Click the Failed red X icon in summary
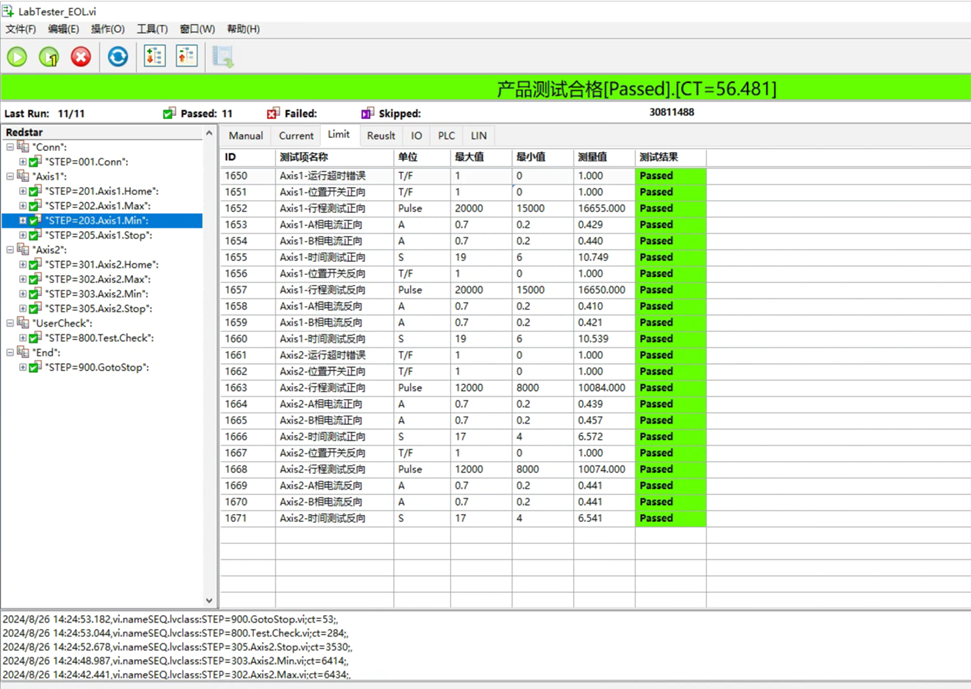971x689 pixels. point(273,113)
